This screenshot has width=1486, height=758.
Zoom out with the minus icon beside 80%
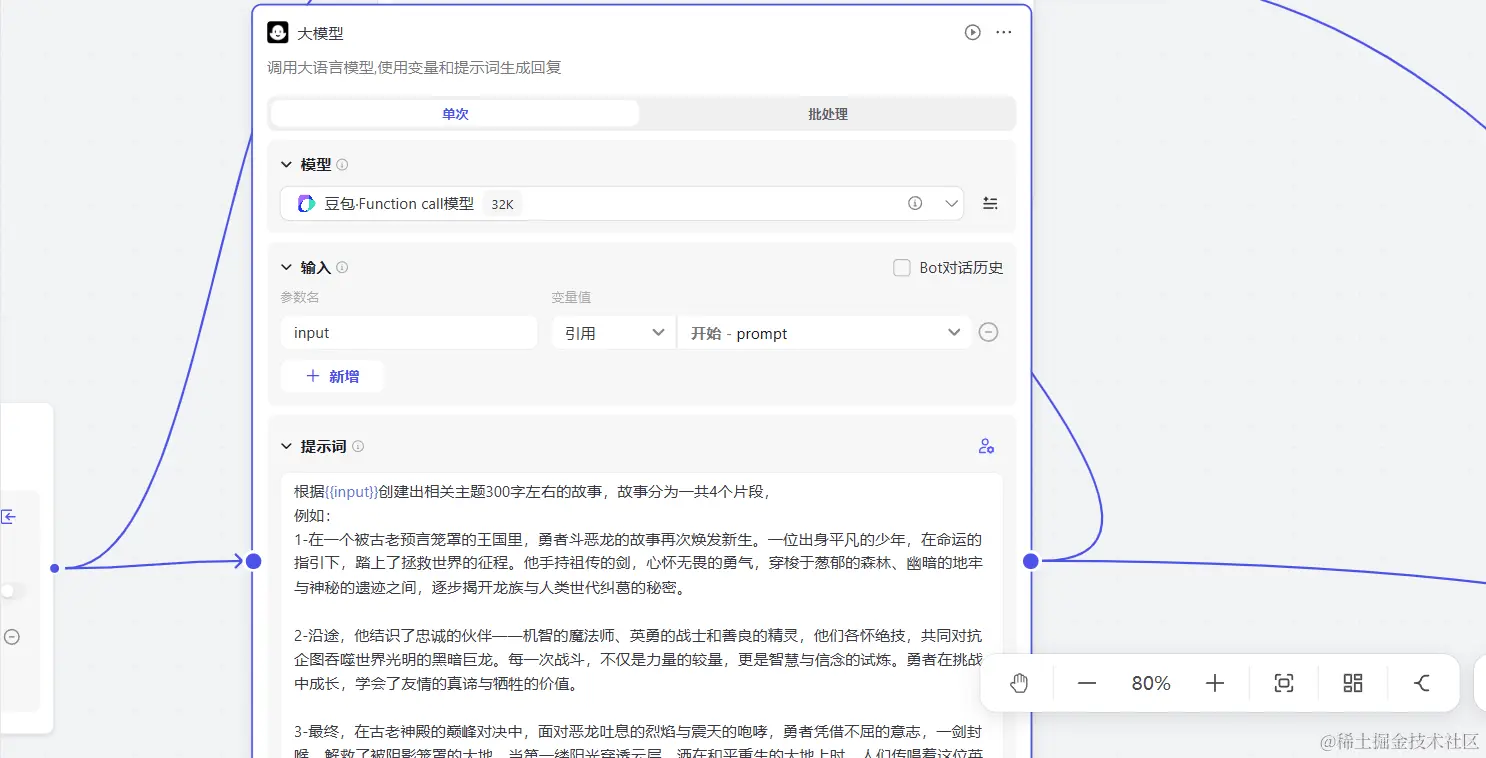coord(1087,683)
